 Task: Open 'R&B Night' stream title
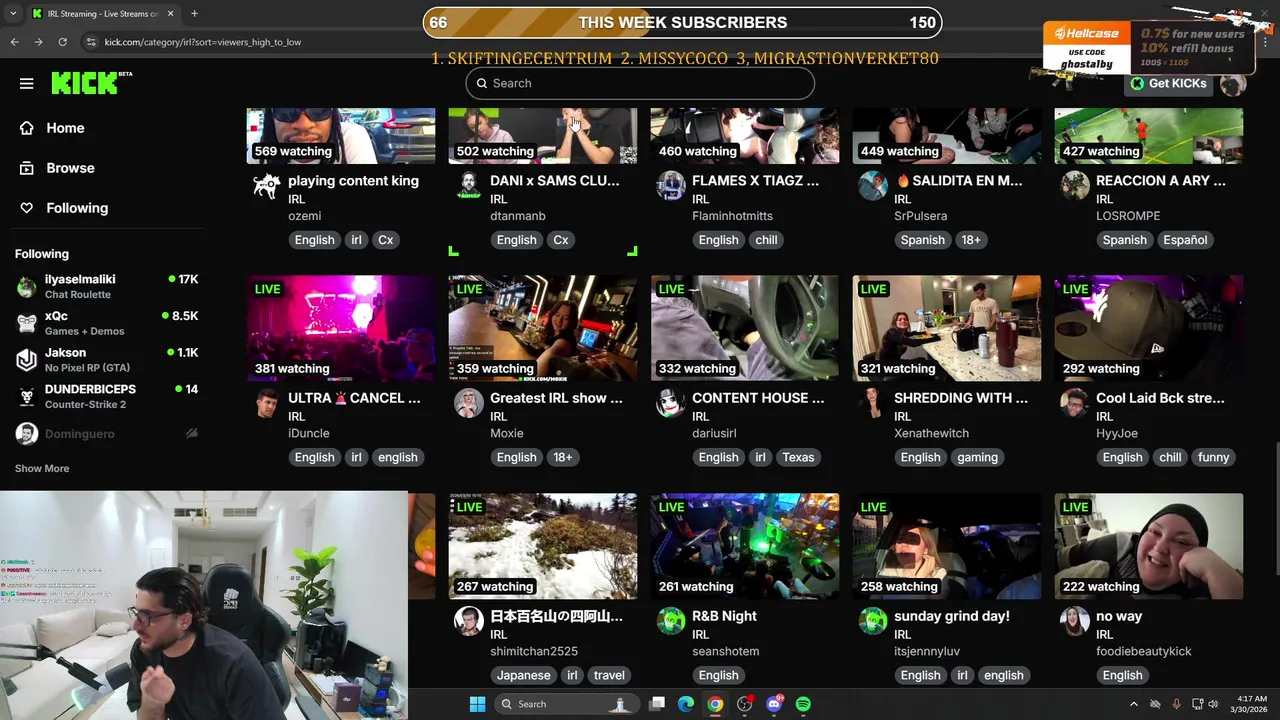[724, 616]
